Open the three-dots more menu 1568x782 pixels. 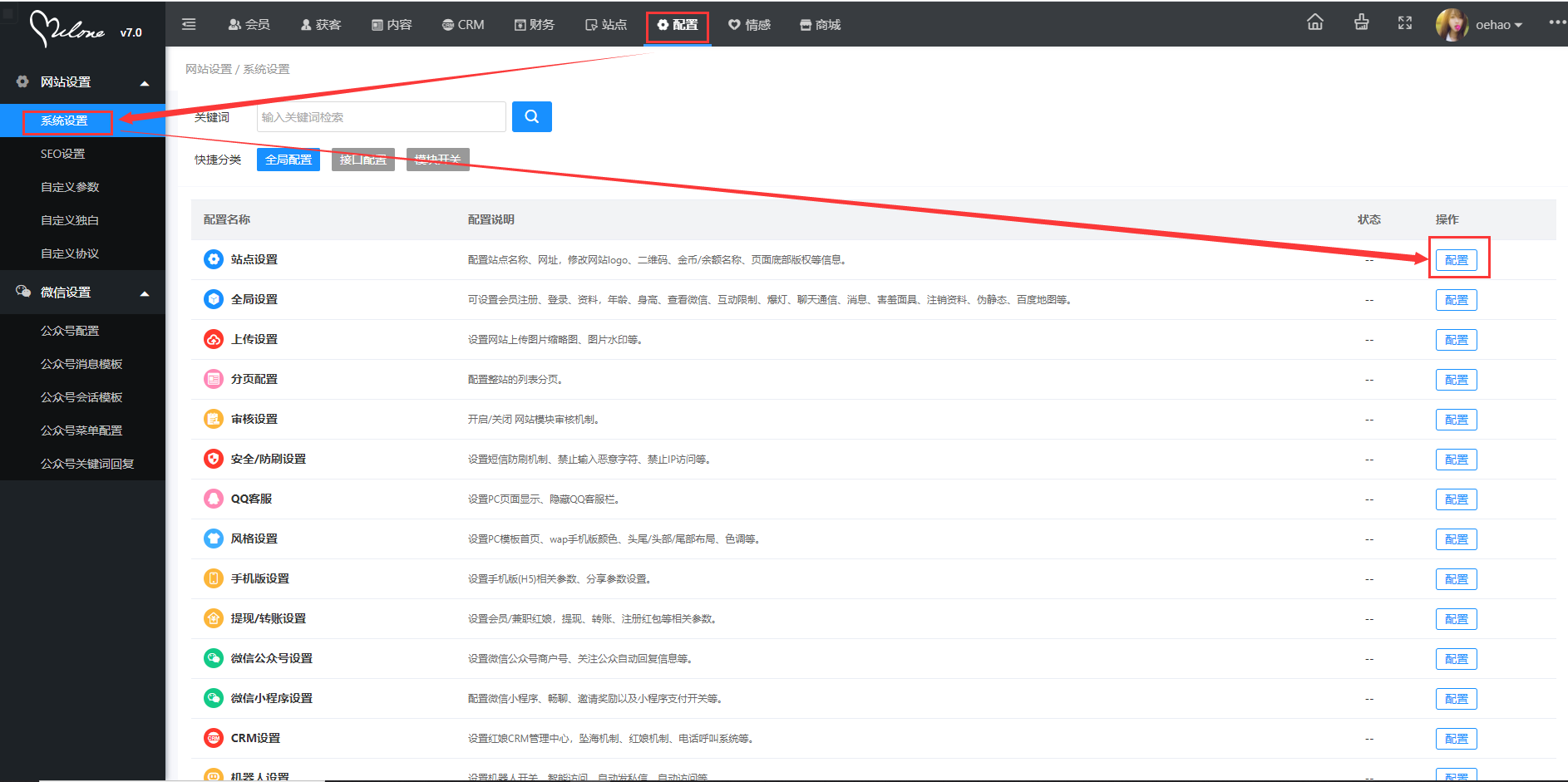coord(1557,22)
